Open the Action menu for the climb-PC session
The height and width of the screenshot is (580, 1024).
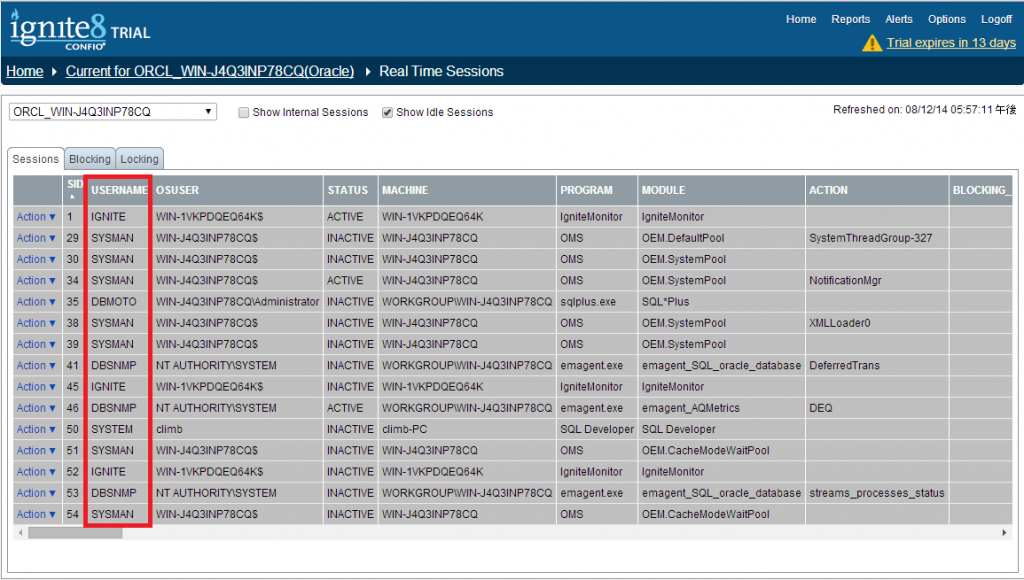35,428
